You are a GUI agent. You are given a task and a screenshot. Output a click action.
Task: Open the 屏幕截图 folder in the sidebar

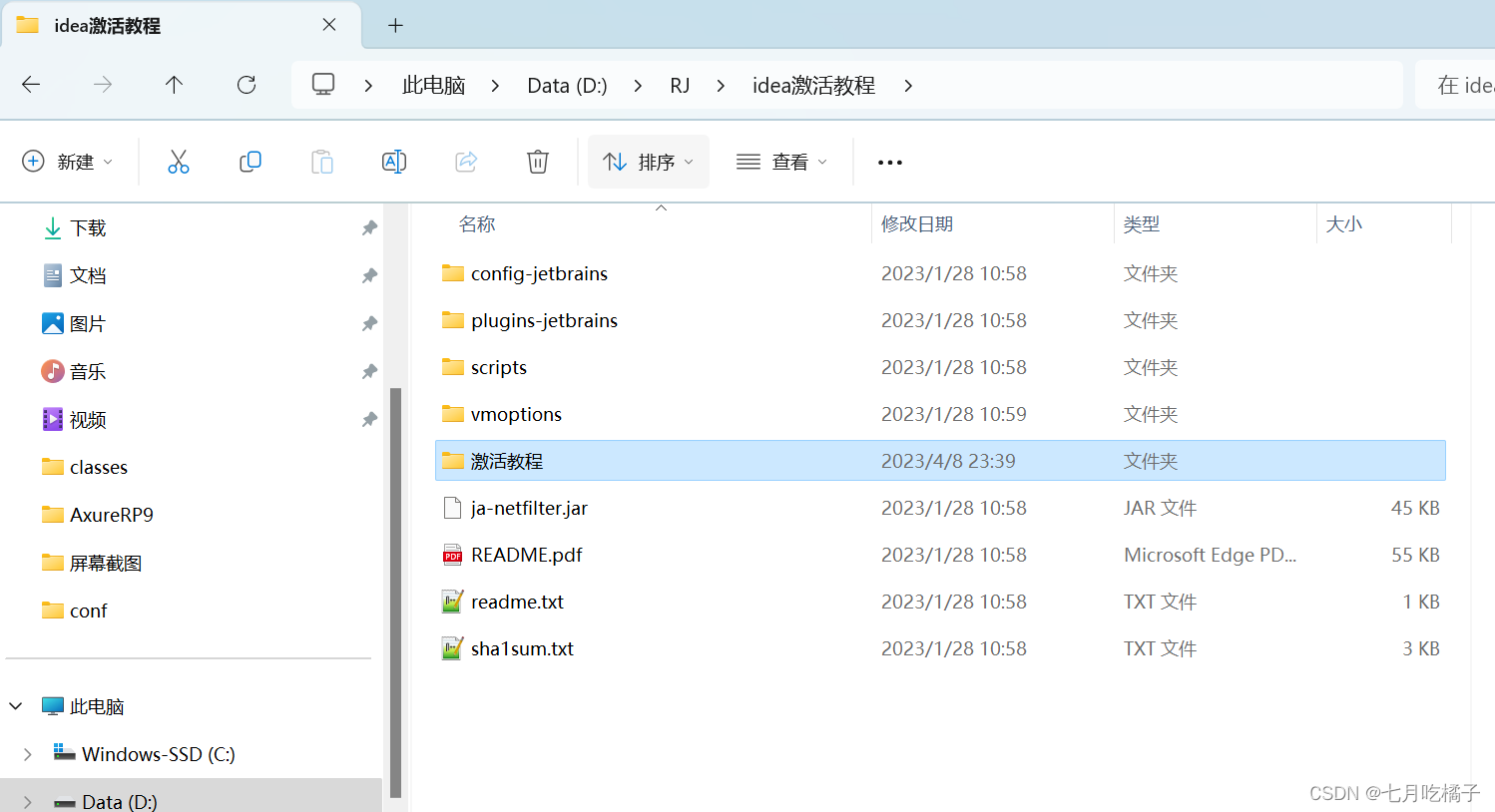[105, 563]
